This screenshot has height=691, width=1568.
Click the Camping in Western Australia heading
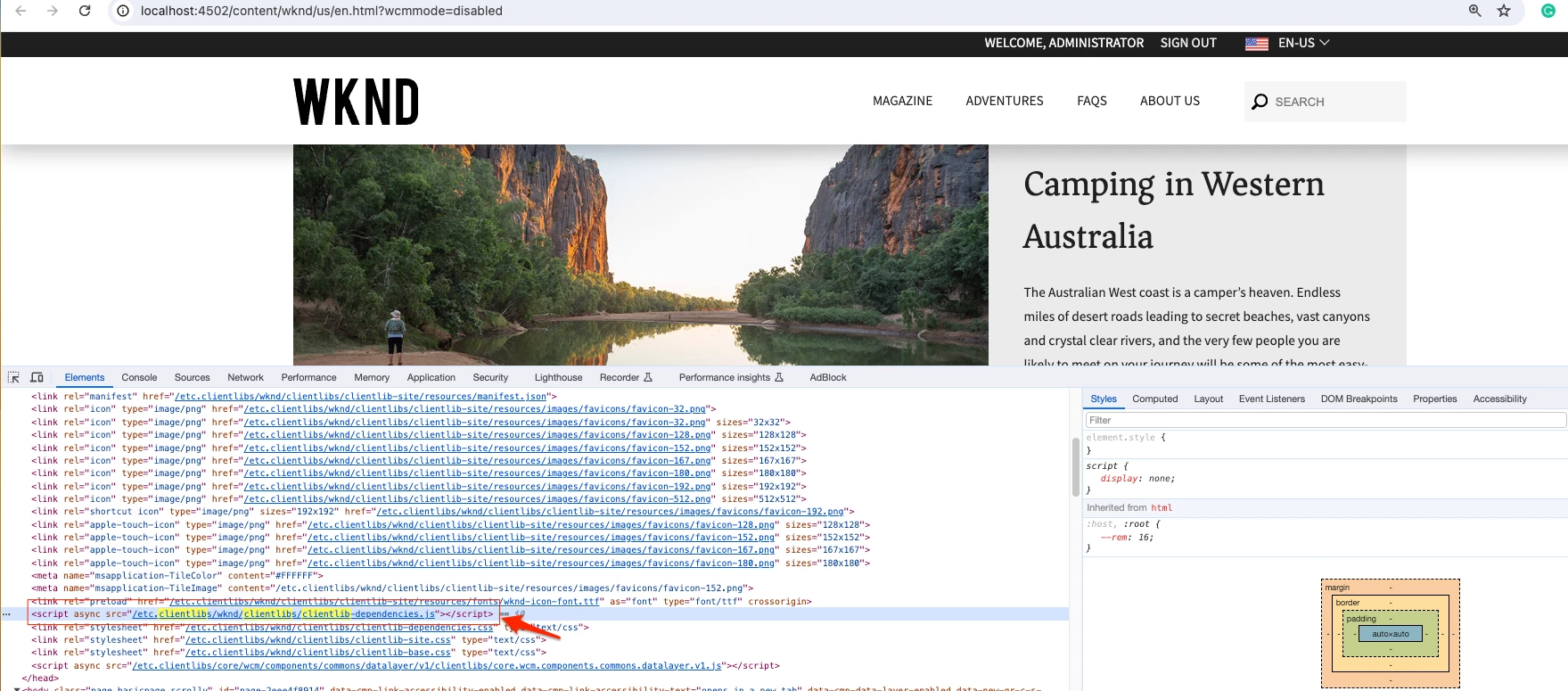pos(1174,210)
